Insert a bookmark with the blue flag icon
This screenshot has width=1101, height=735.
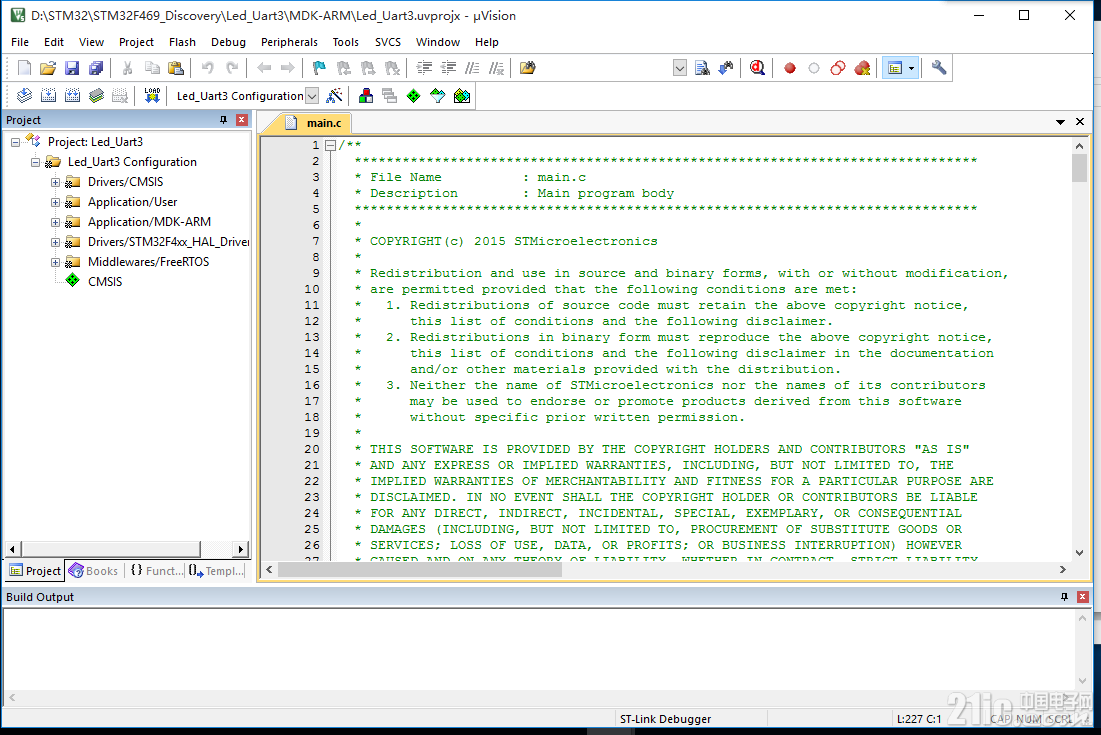319,68
